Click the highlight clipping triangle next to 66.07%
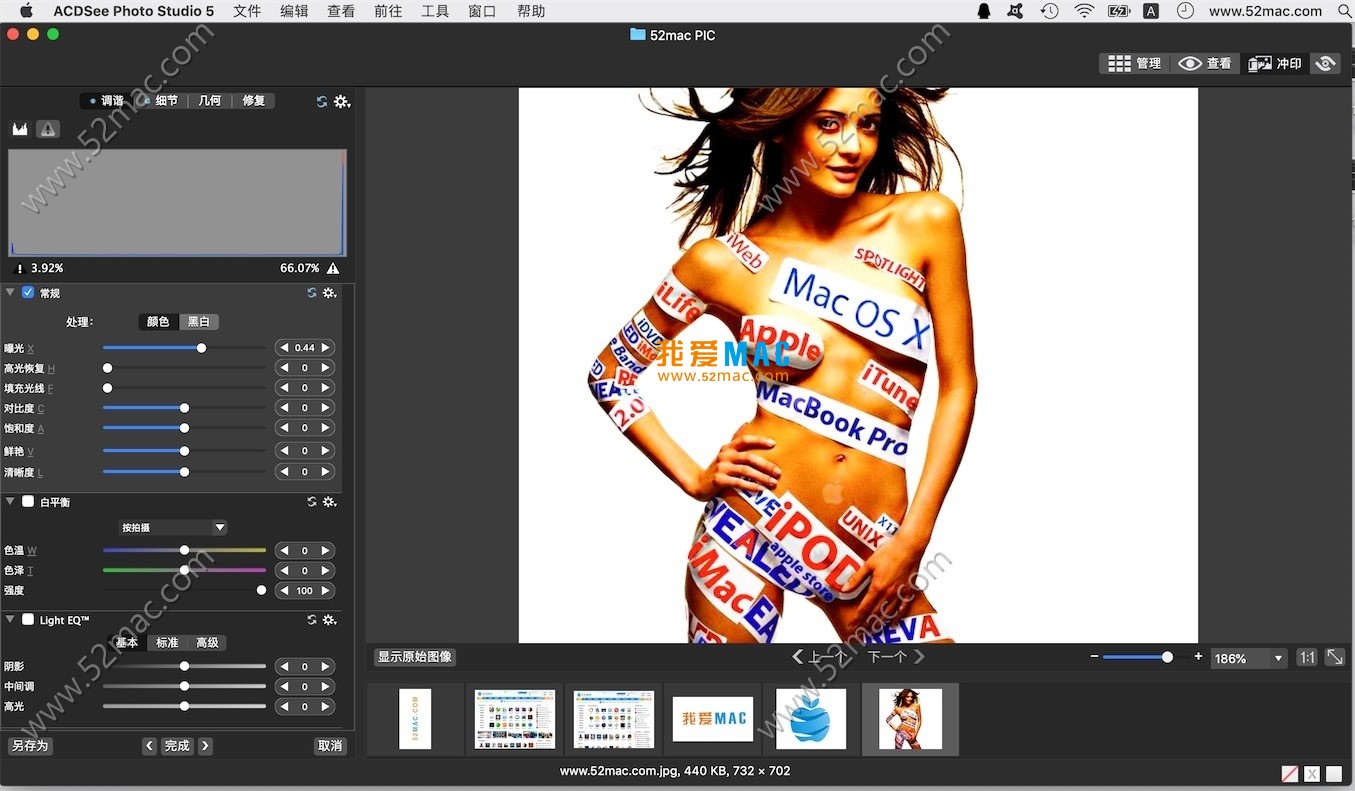1355x791 pixels. 333,269
